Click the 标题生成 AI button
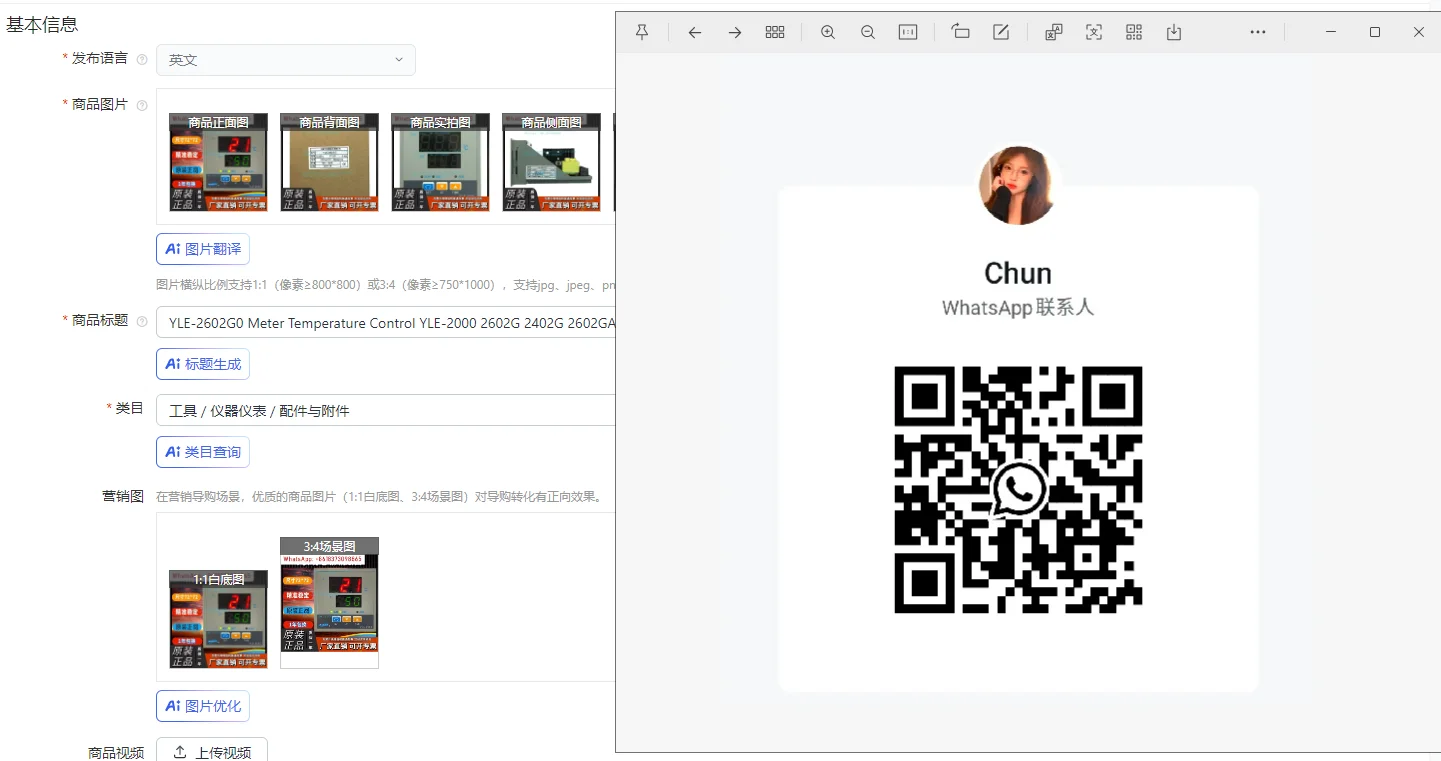Image resolution: width=1441 pixels, height=761 pixels. point(203,364)
